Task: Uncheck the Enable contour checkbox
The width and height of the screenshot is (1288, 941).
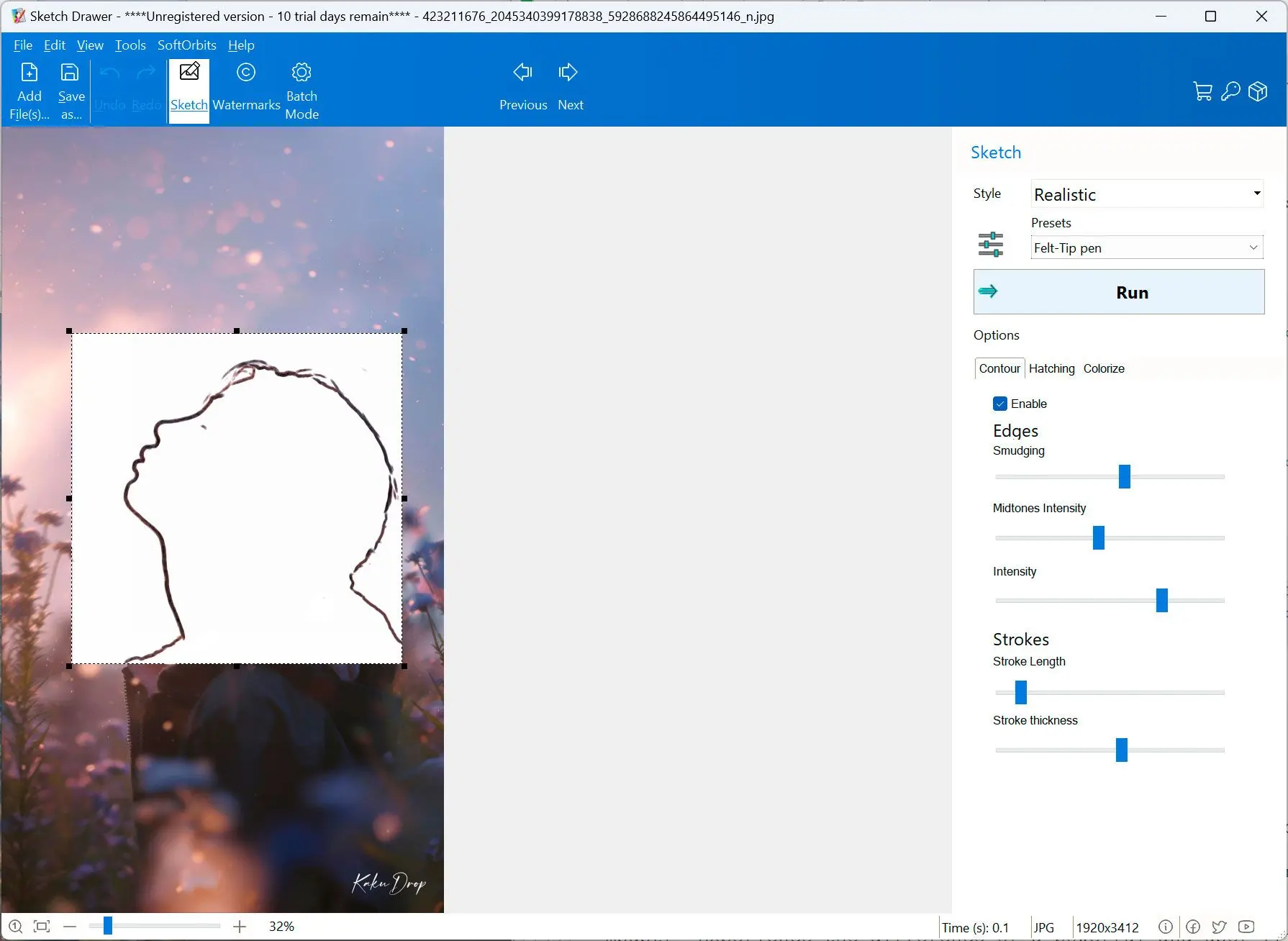Action: click(x=1000, y=404)
